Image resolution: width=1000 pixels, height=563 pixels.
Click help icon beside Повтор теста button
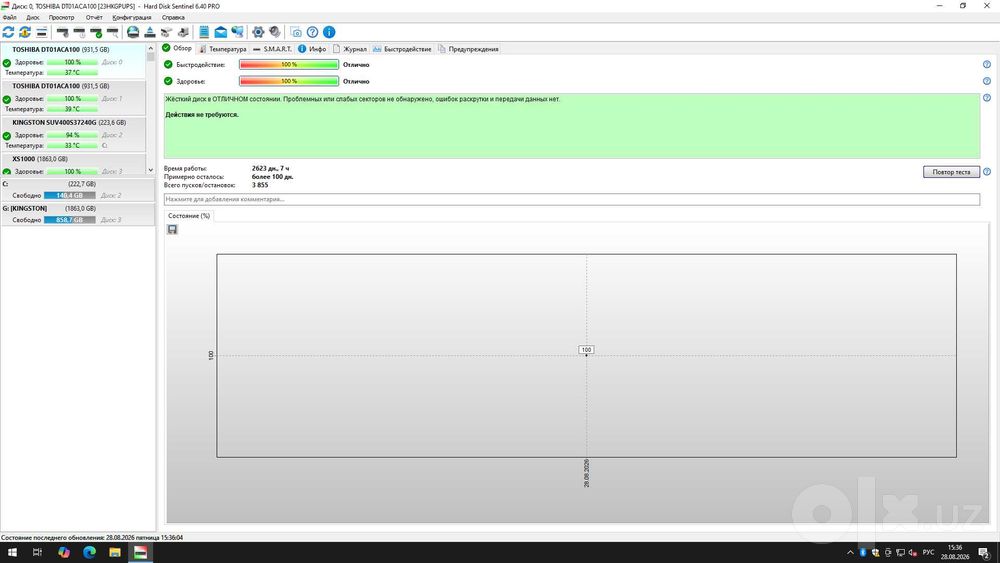pyautogui.click(x=987, y=172)
